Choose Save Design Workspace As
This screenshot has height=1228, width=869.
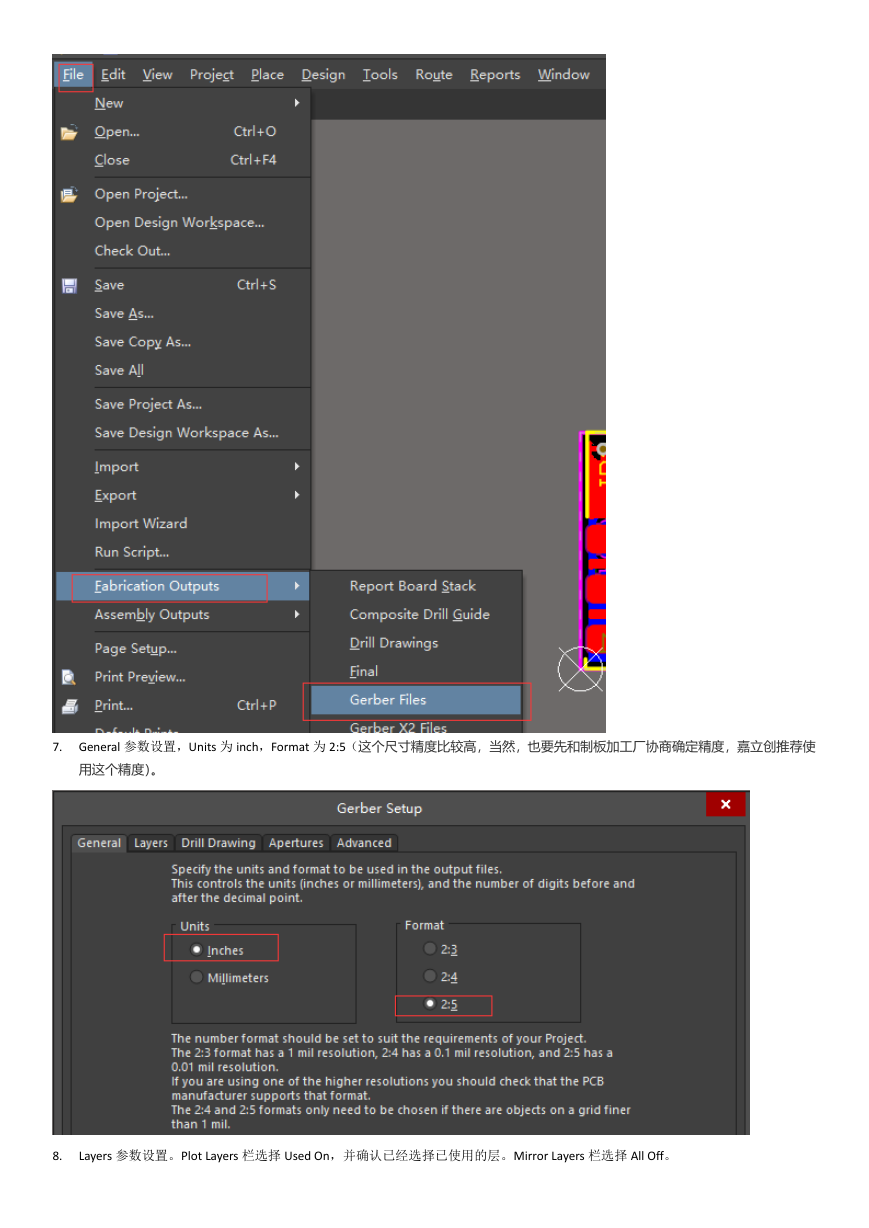tap(182, 433)
